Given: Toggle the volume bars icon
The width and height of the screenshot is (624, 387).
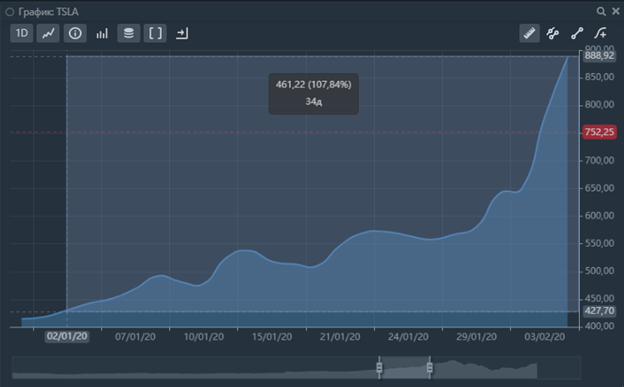Looking at the screenshot, I should pos(102,33).
